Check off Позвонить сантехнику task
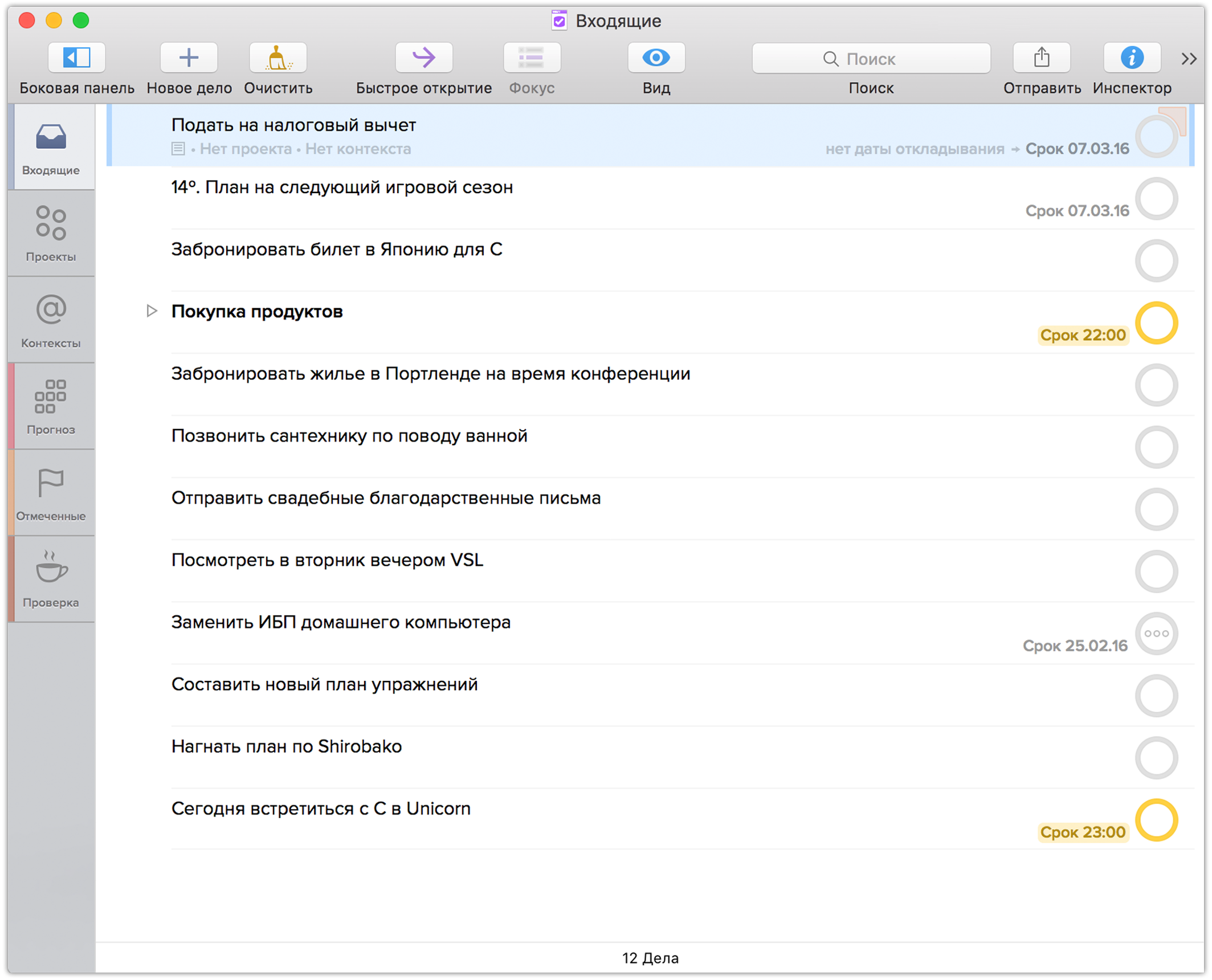 coord(1157,447)
